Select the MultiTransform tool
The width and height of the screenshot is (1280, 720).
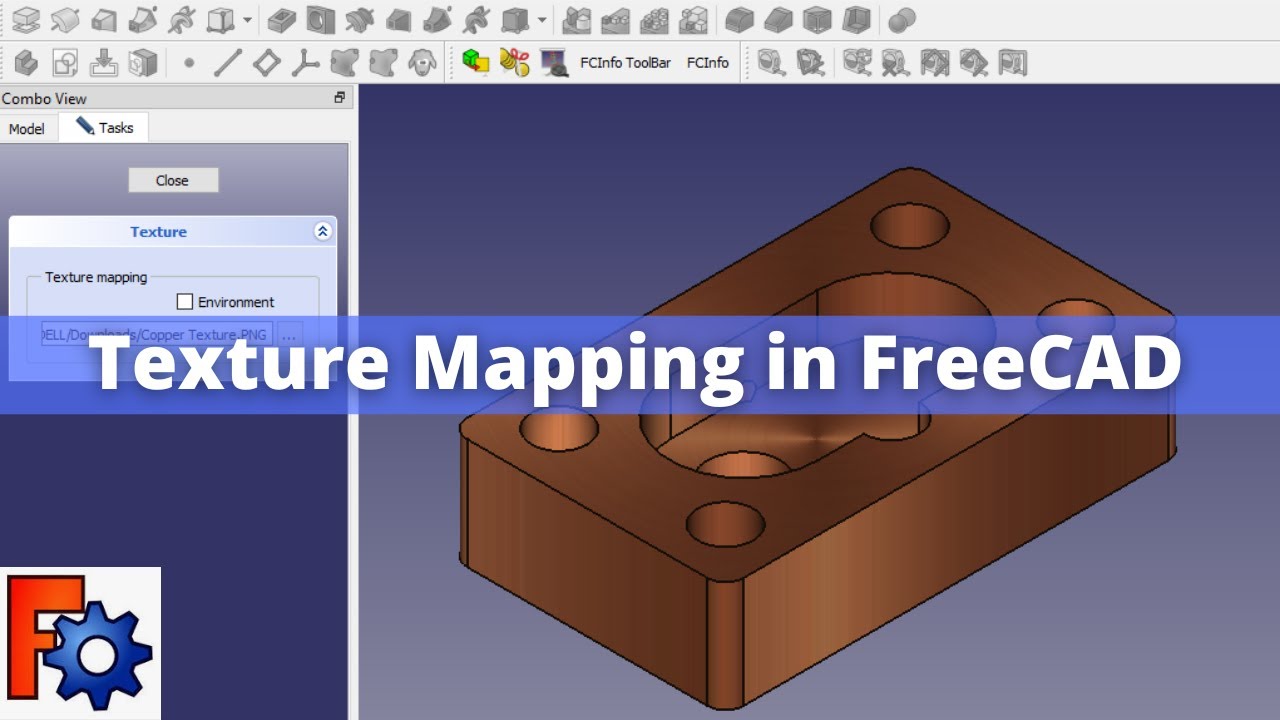pos(692,19)
